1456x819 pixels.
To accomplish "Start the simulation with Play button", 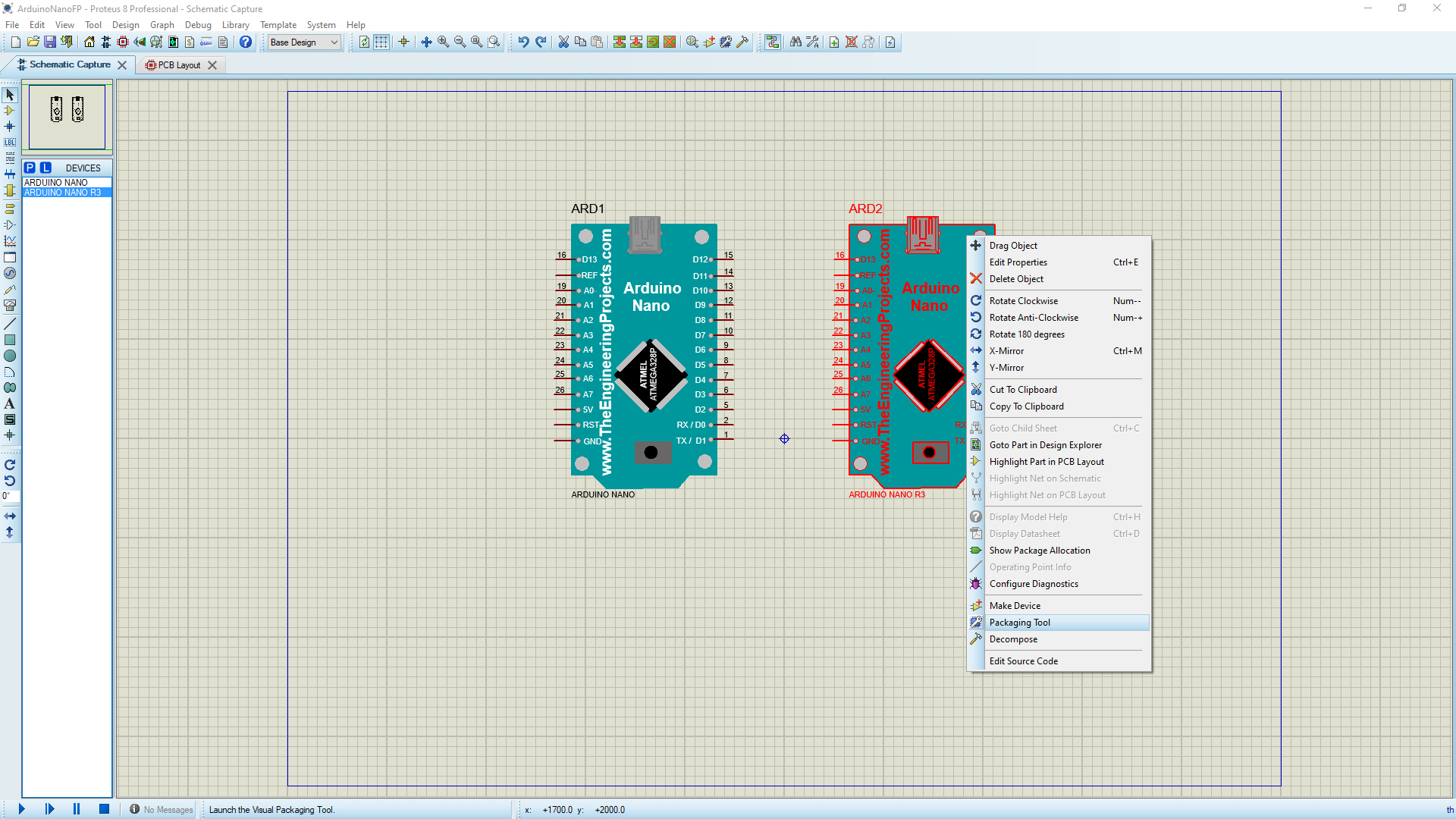I will 22,809.
